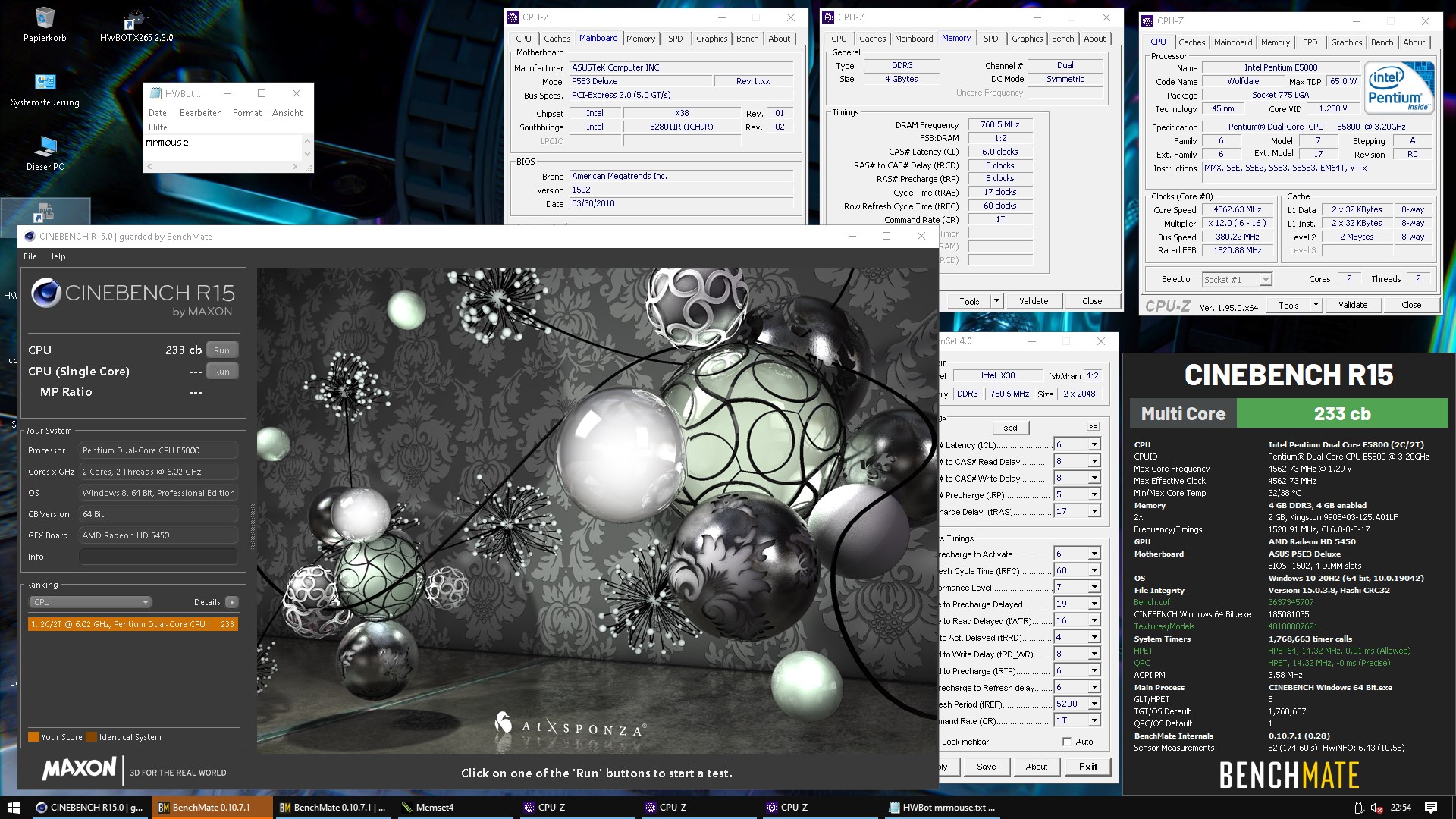Viewport: 1456px width, 819px height.
Task: Open the Refresh Cycle Time (tRFC) dropdown
Action: click(1094, 571)
